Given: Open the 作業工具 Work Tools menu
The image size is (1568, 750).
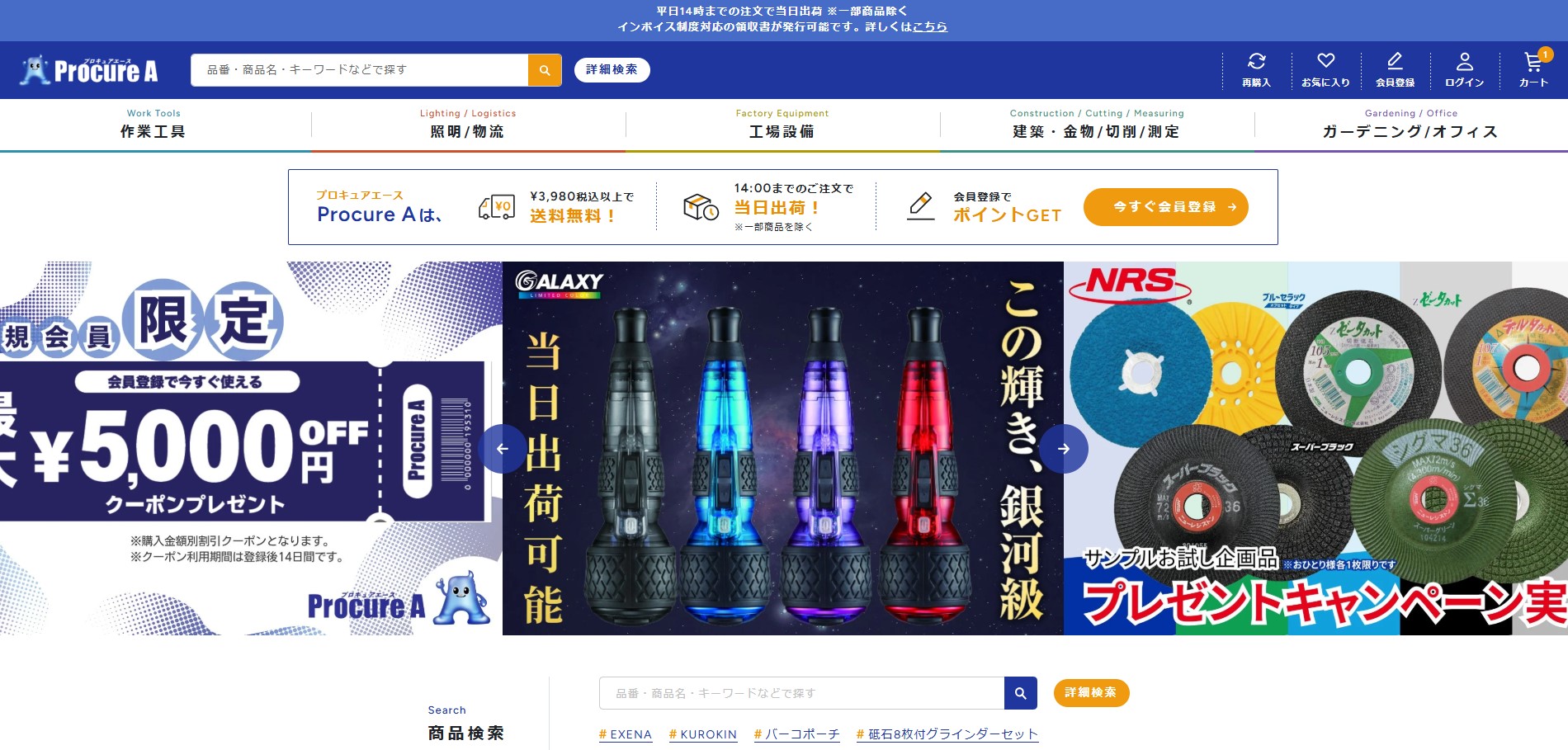Looking at the screenshot, I should click(x=153, y=125).
